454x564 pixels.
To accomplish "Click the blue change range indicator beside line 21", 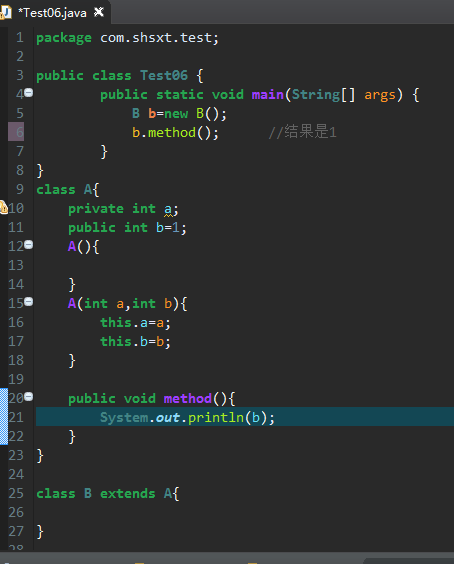I will 4,417.
